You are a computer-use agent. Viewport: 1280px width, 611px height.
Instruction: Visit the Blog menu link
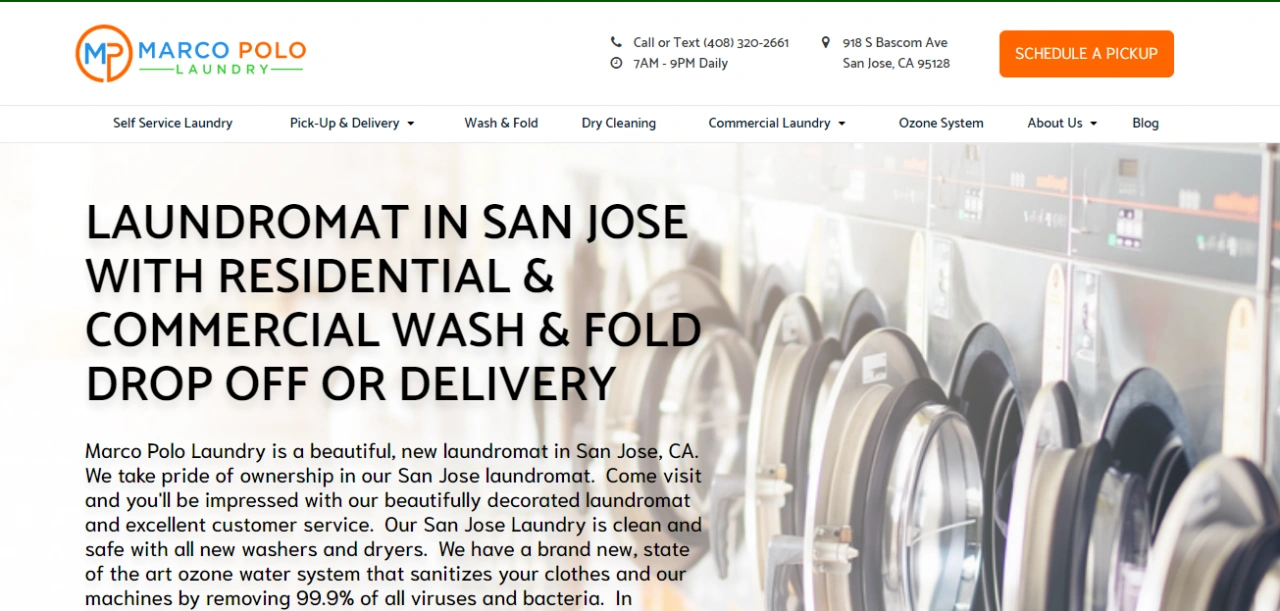point(1146,123)
